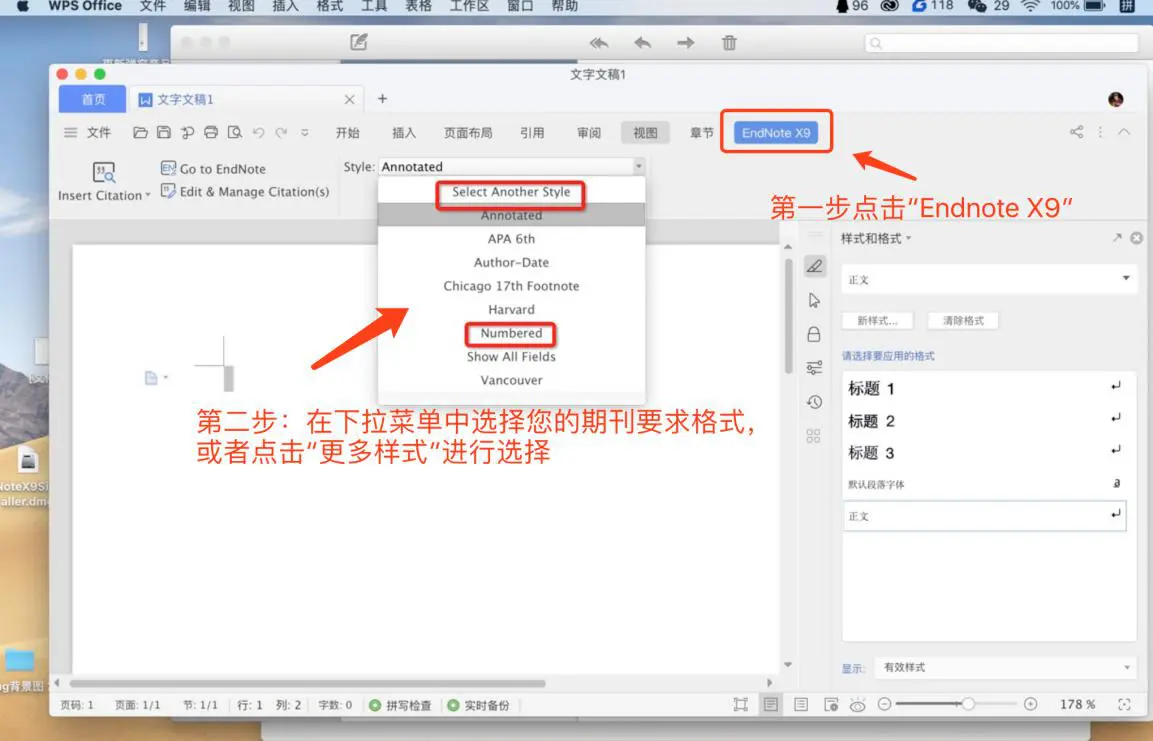Switch to outline view icon in status bar
Screen dimensions: 1153x741
pos(801,704)
